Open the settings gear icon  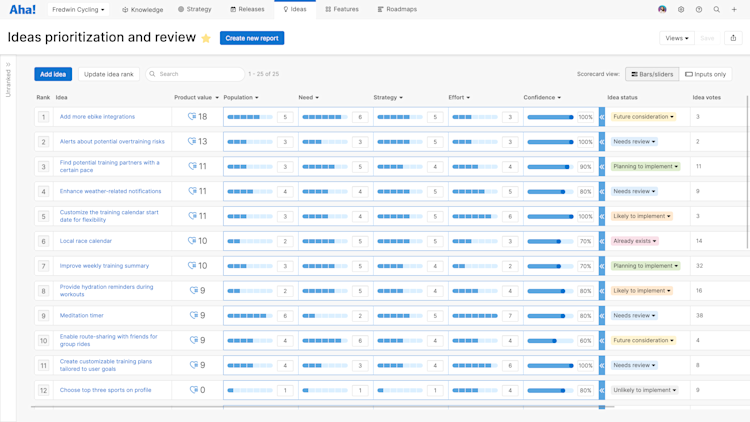(x=681, y=9)
